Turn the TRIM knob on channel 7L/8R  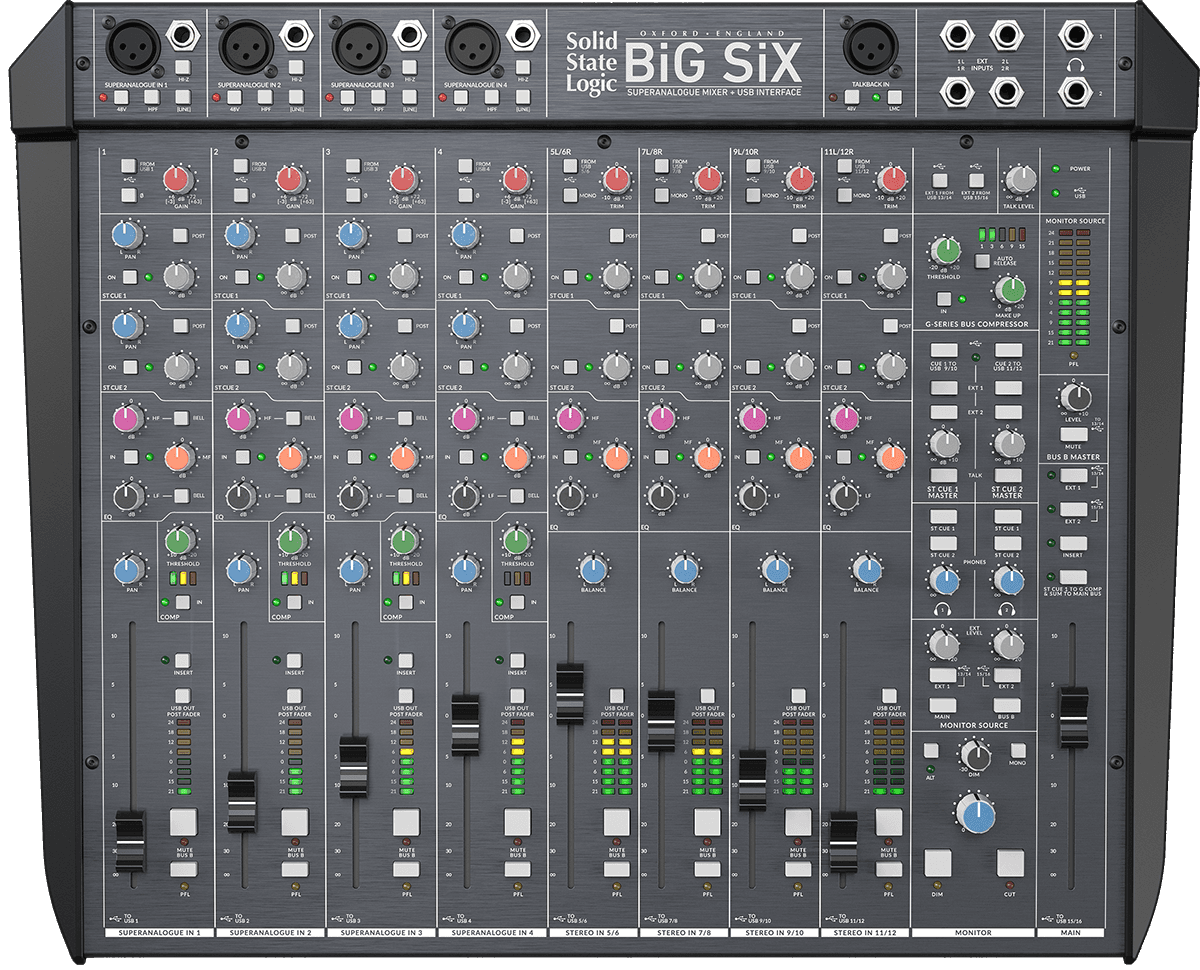pyautogui.click(x=707, y=180)
